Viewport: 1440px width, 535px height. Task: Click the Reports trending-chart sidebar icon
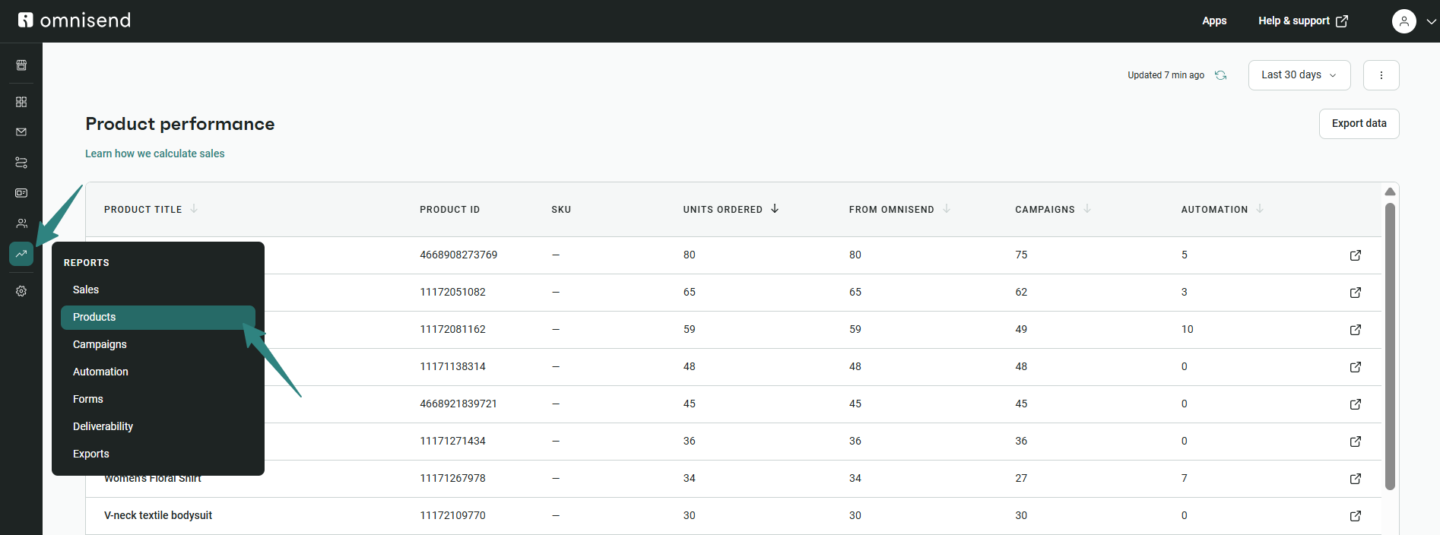pos(21,254)
